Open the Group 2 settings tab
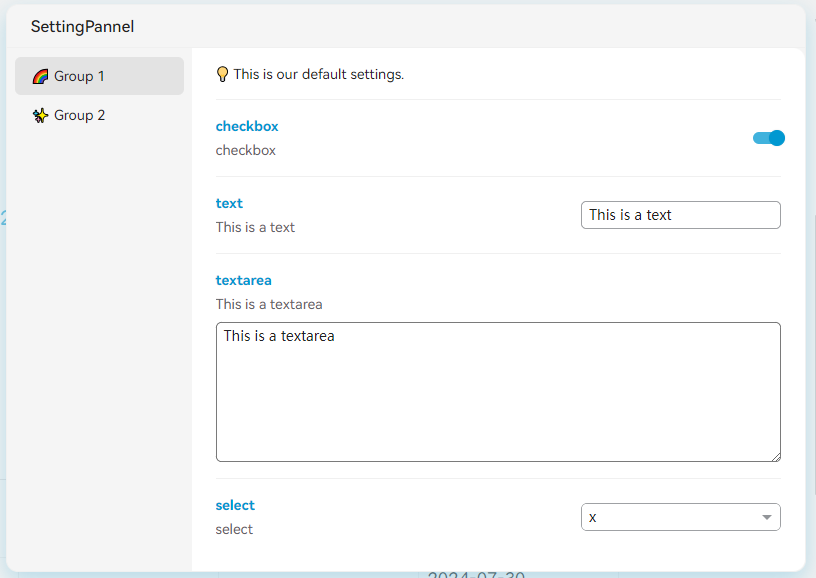The height and width of the screenshot is (578, 816). point(99,115)
